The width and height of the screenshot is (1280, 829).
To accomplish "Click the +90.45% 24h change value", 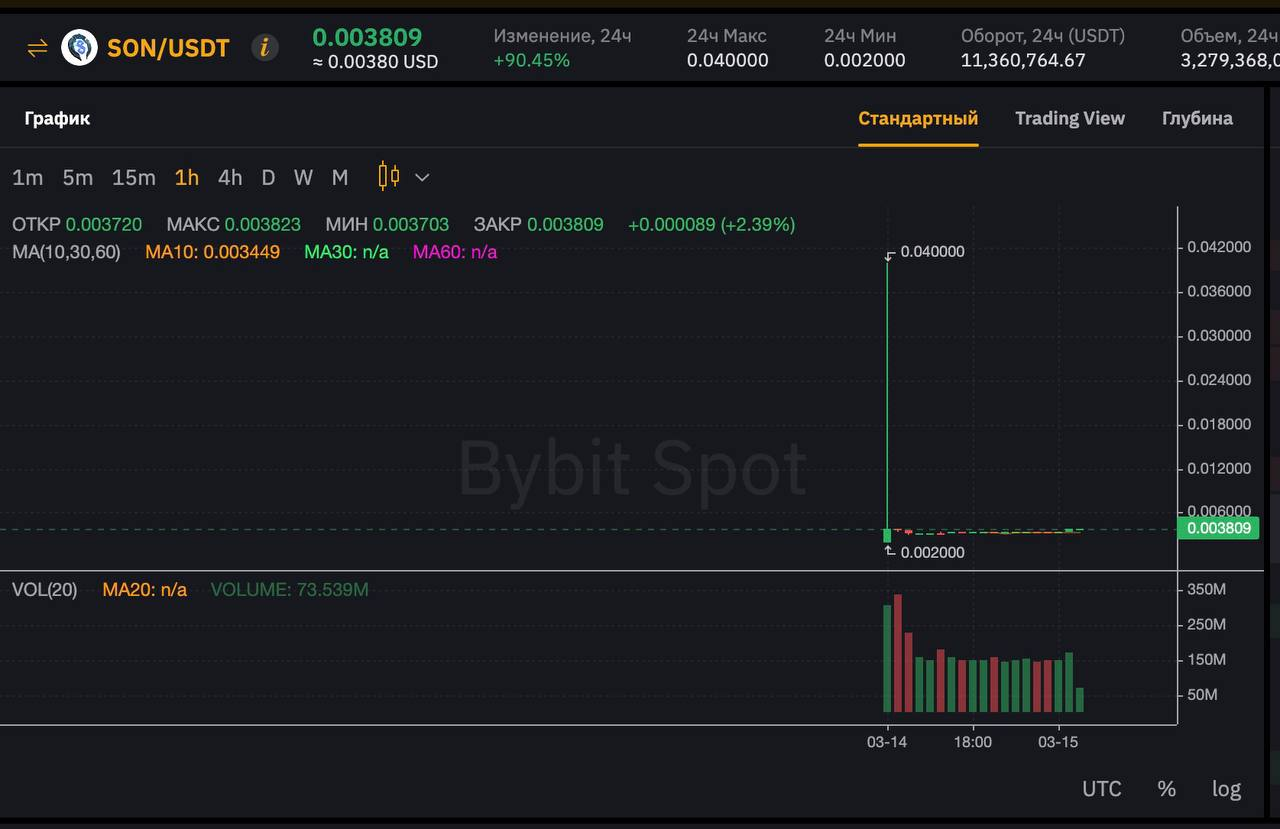I will 532,61.
